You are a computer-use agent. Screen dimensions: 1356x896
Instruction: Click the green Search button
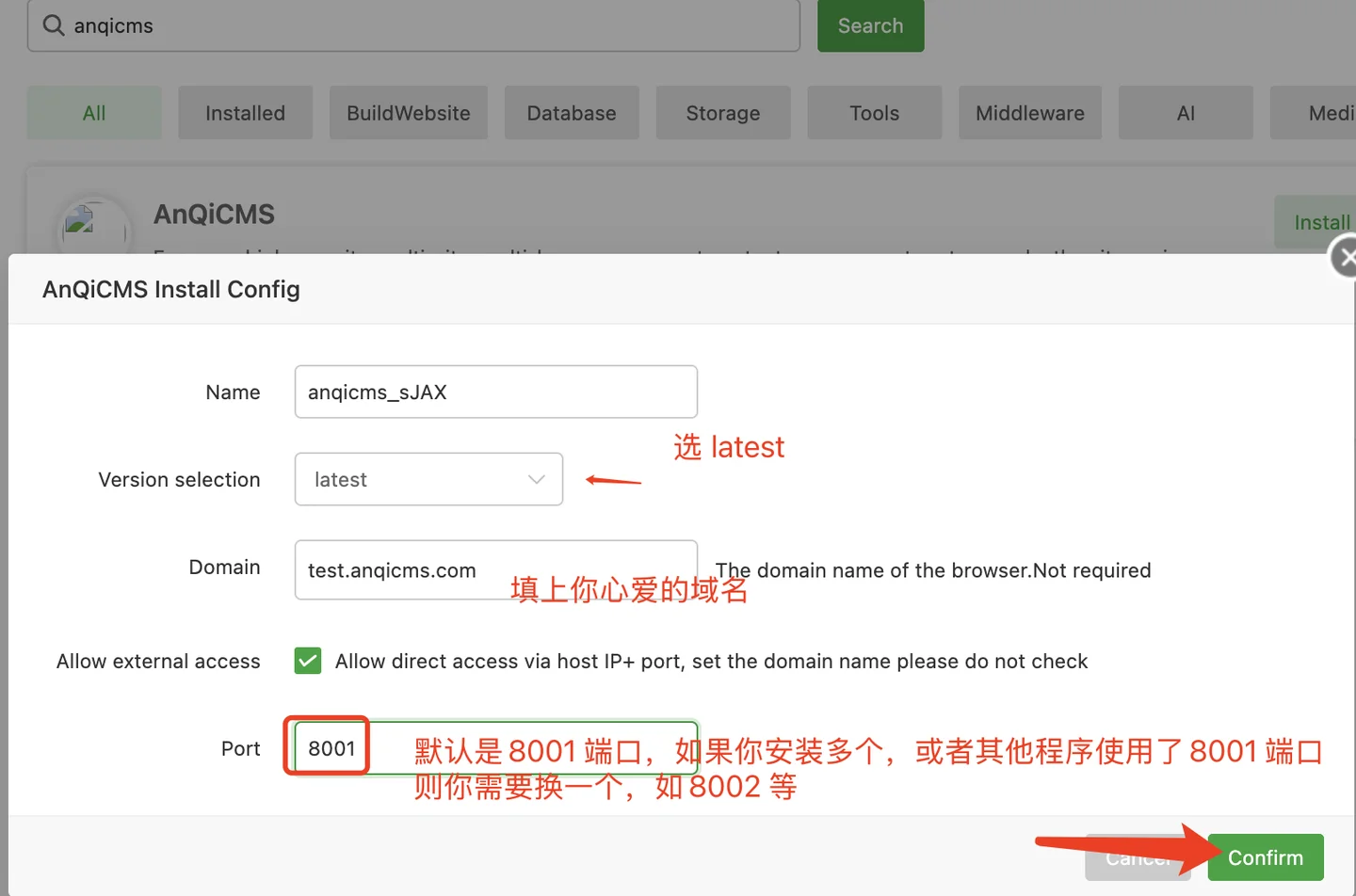871,25
